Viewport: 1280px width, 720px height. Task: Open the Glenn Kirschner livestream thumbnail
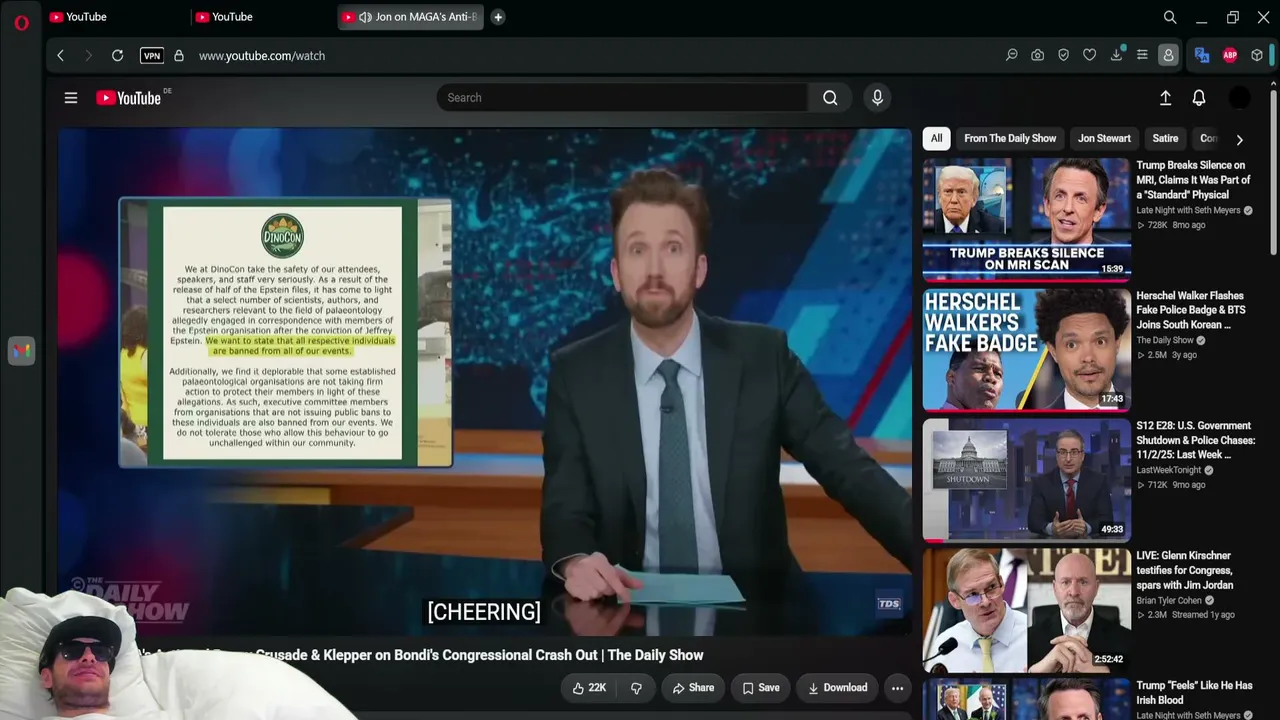(x=1027, y=610)
